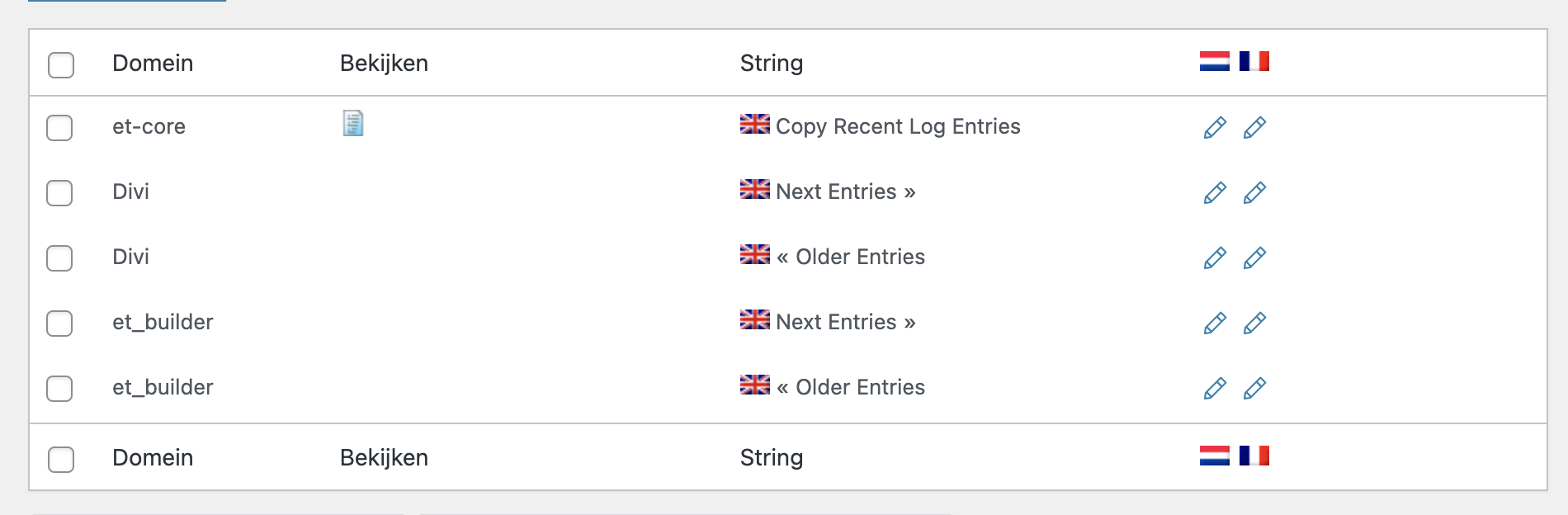The width and height of the screenshot is (1568, 515).
Task: Click the Dutch flag in the table header
Action: coord(1215,61)
